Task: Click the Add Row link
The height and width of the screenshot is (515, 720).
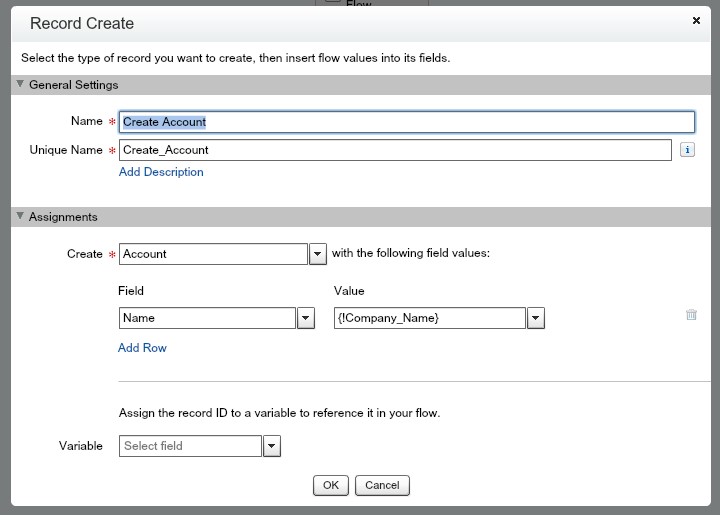Action: [142, 348]
